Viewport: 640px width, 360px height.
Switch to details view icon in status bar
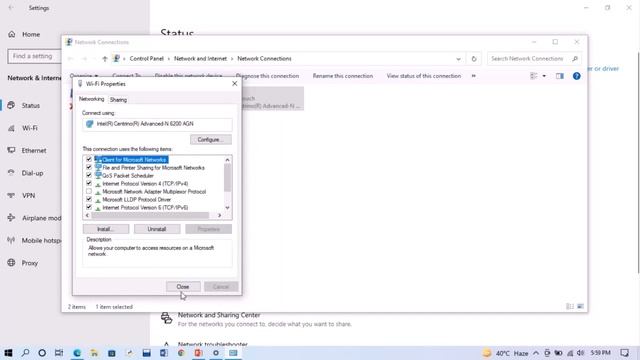click(x=570, y=307)
